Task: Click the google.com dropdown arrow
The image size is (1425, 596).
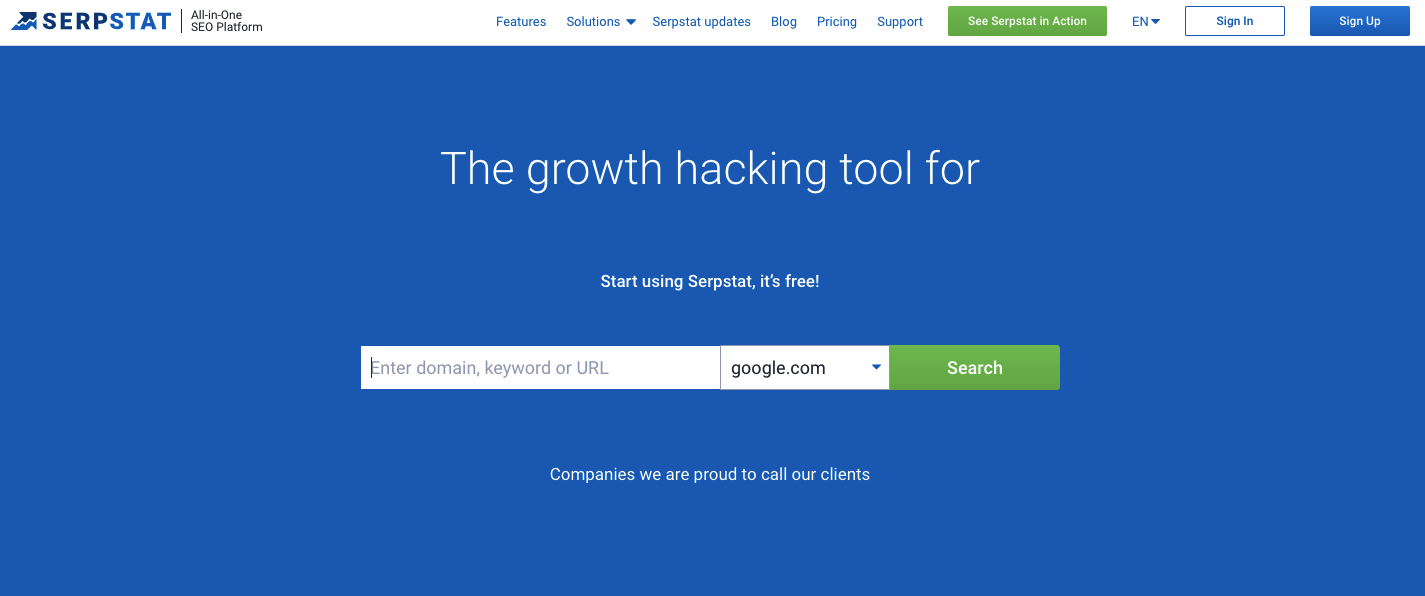Action: click(x=876, y=367)
